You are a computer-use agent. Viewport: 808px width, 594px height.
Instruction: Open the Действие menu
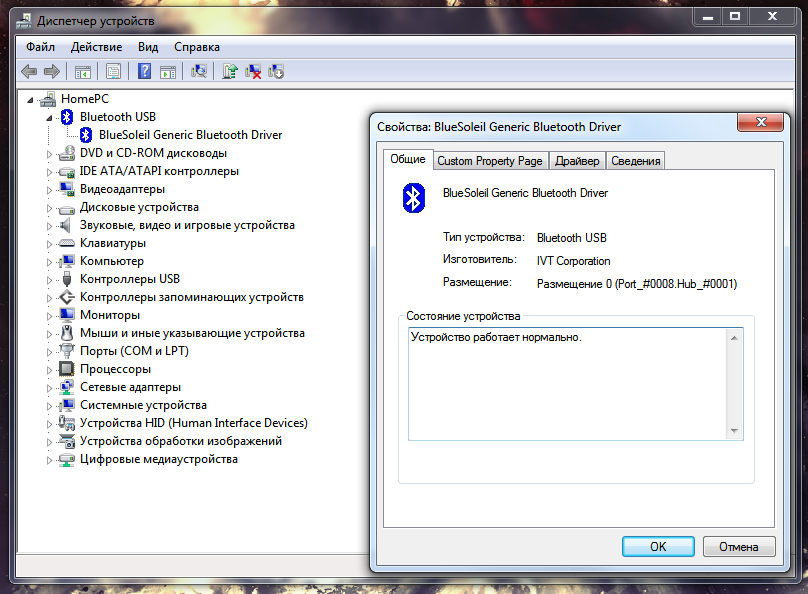[96, 47]
